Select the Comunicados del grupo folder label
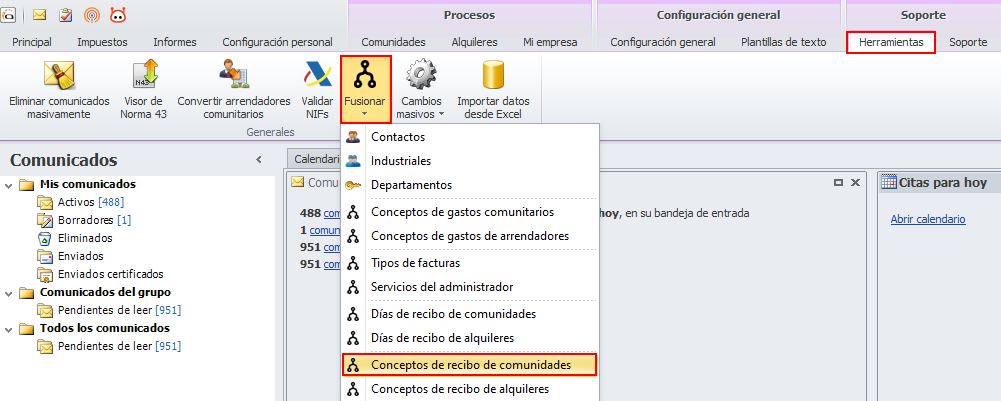The image size is (1001, 401). coord(105,292)
